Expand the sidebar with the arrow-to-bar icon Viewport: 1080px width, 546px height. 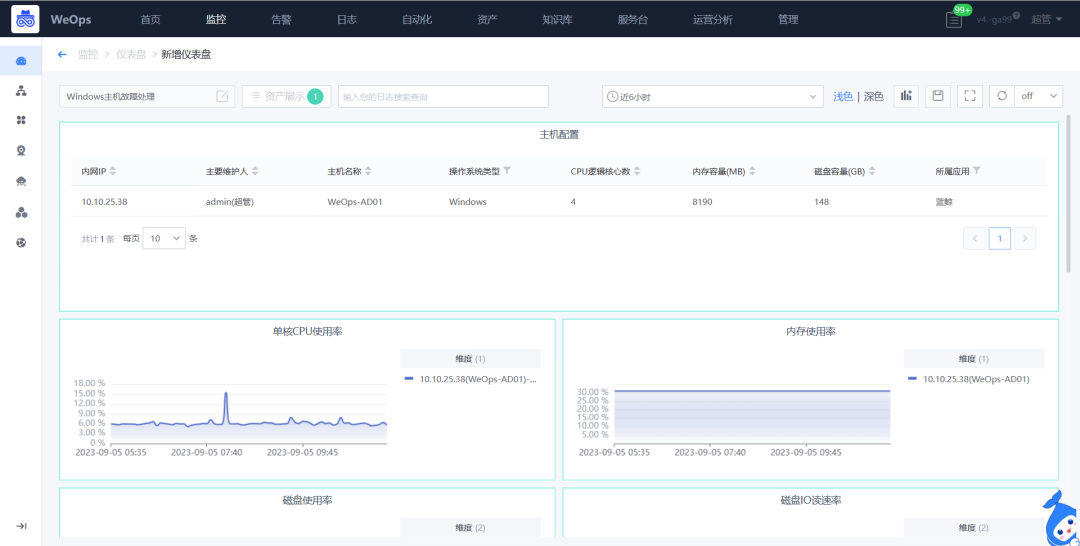(21, 526)
